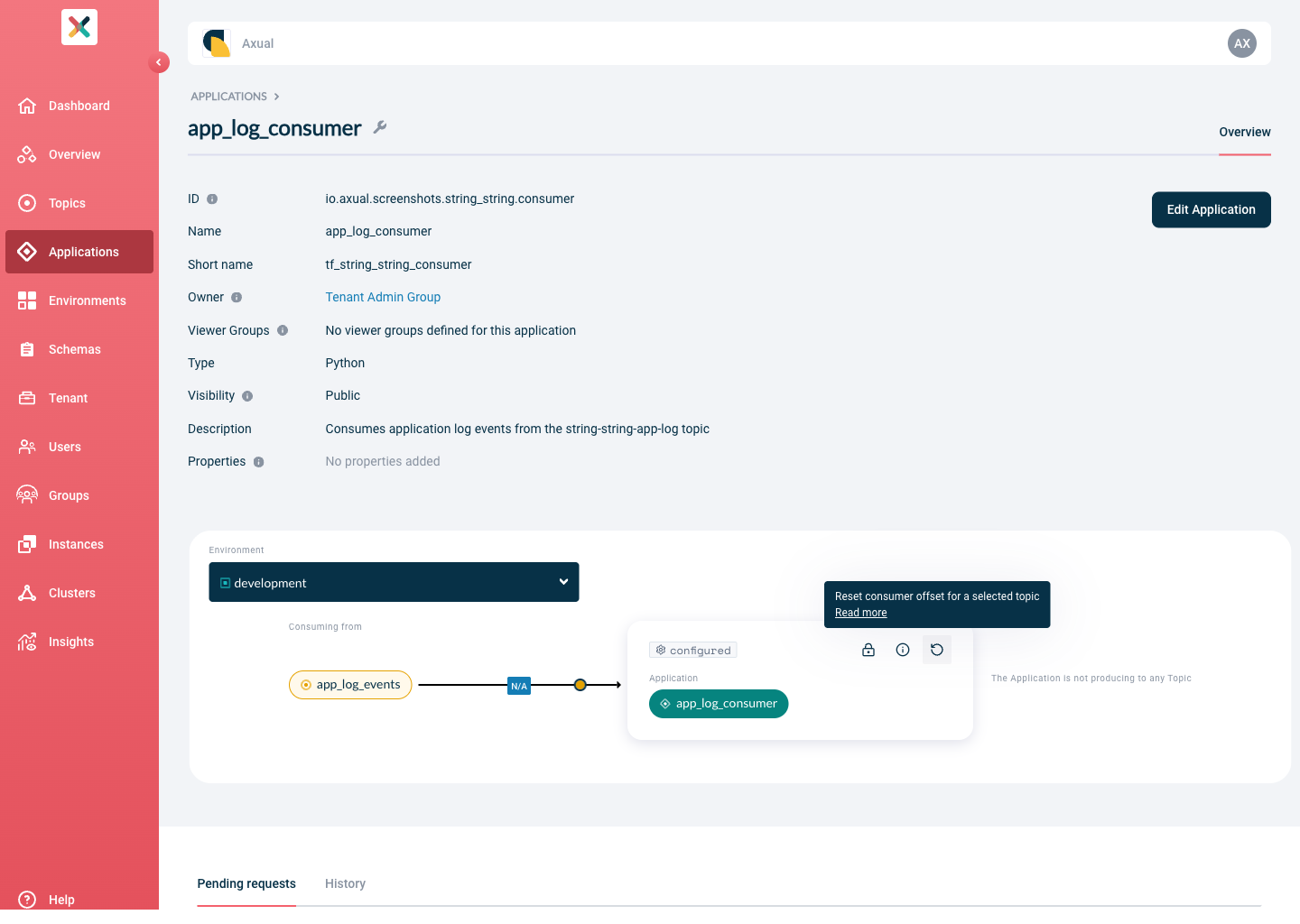Click the Groups icon in sidebar
The image size is (1300, 924).
click(27, 495)
